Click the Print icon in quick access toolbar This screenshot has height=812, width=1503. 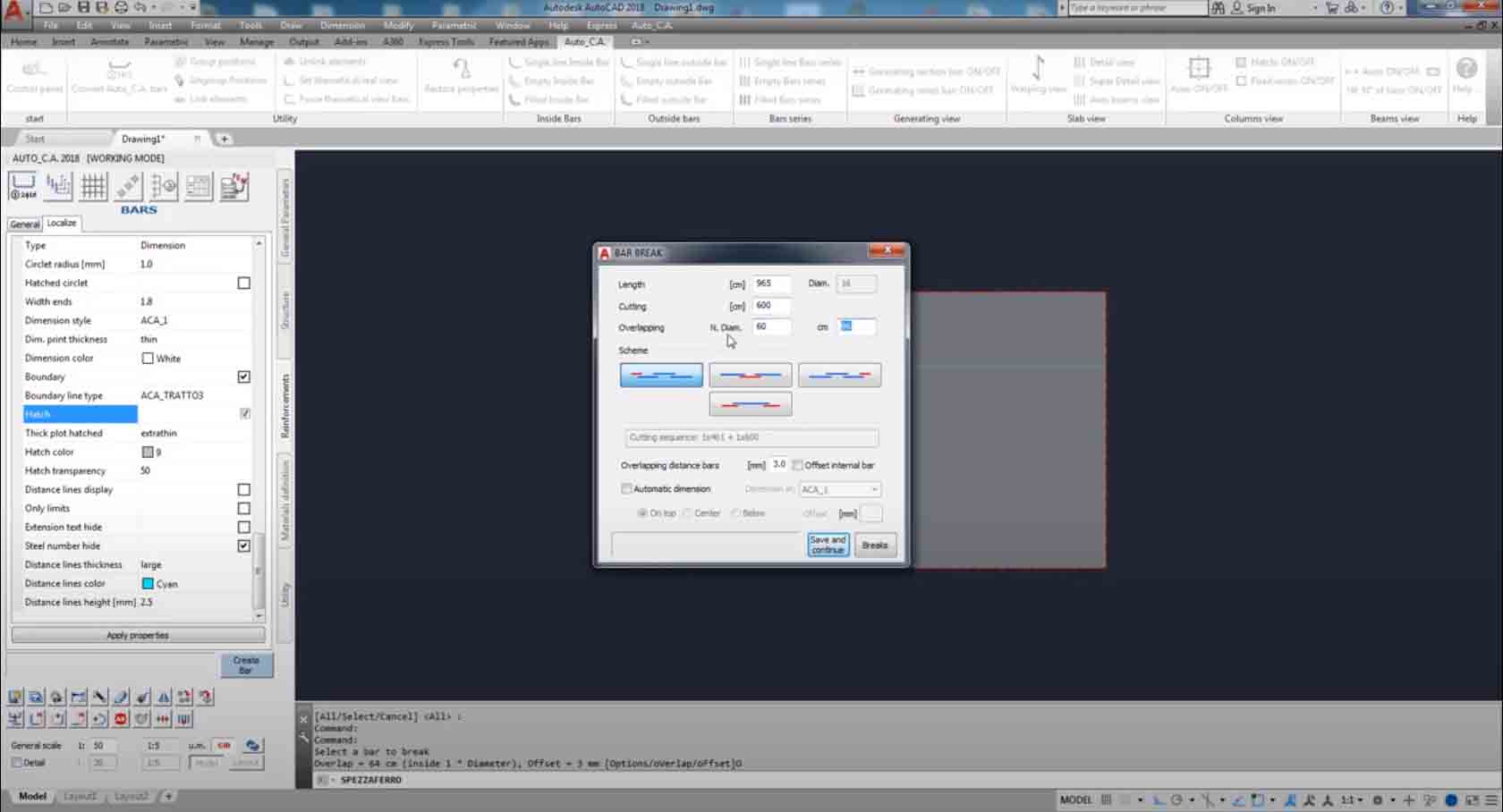click(x=121, y=7)
